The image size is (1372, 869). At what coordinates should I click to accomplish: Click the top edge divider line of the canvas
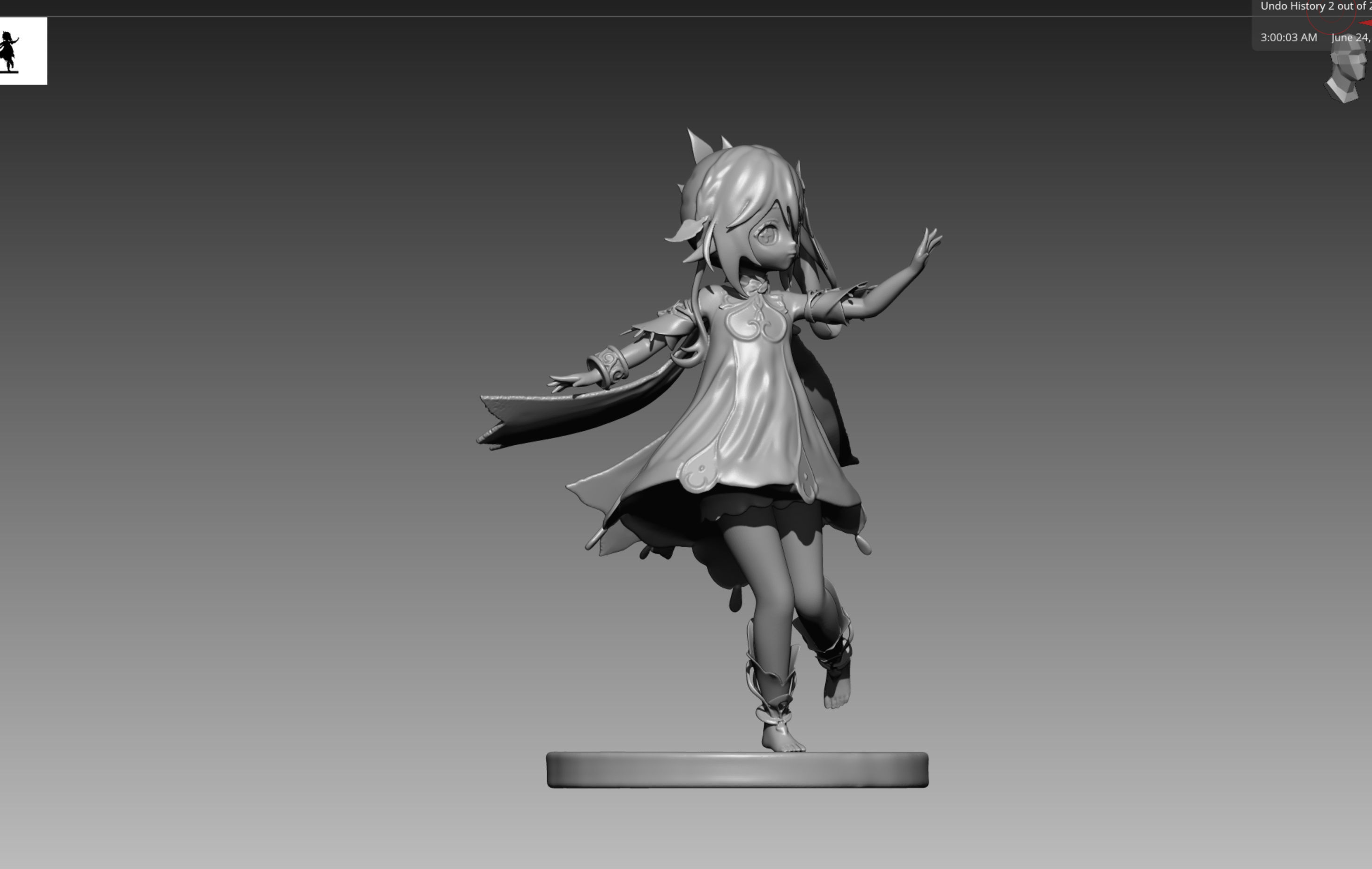click(684, 16)
